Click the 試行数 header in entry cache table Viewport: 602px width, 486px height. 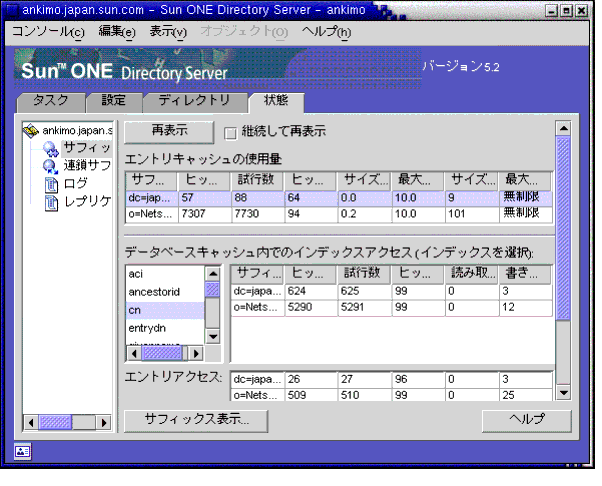pyautogui.click(x=257, y=180)
